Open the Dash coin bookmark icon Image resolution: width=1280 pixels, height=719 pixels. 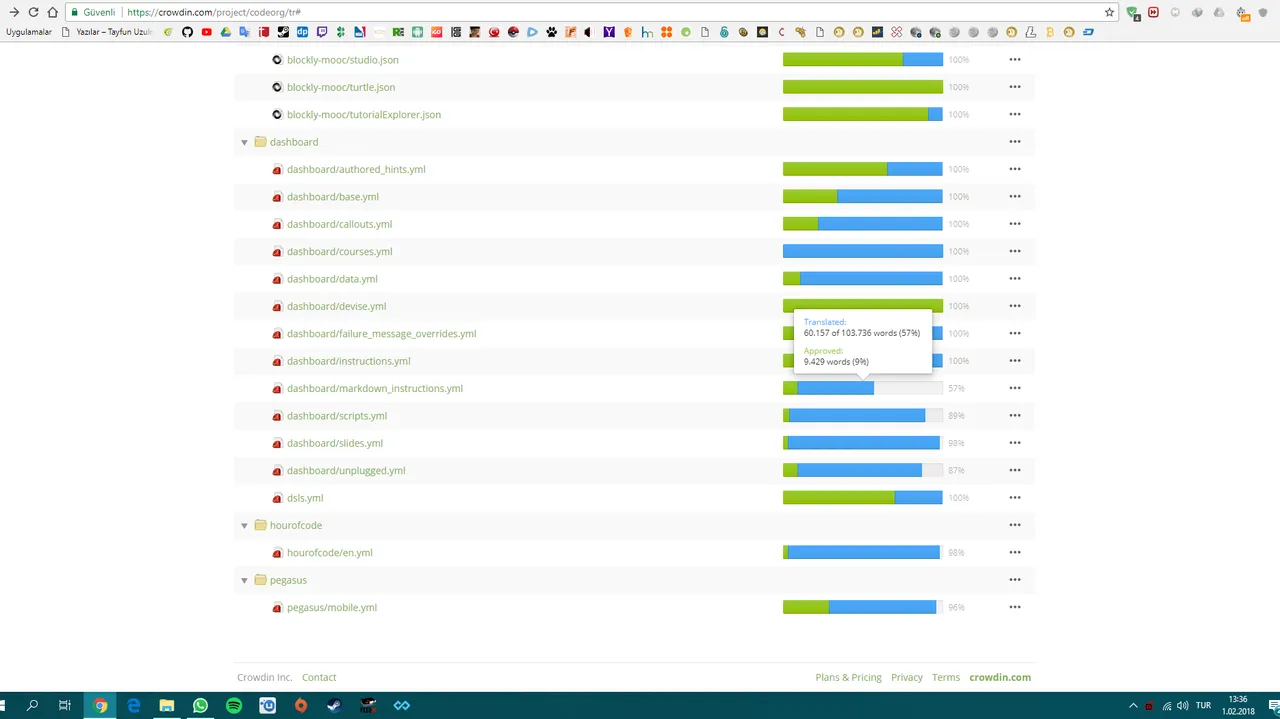(x=1088, y=32)
